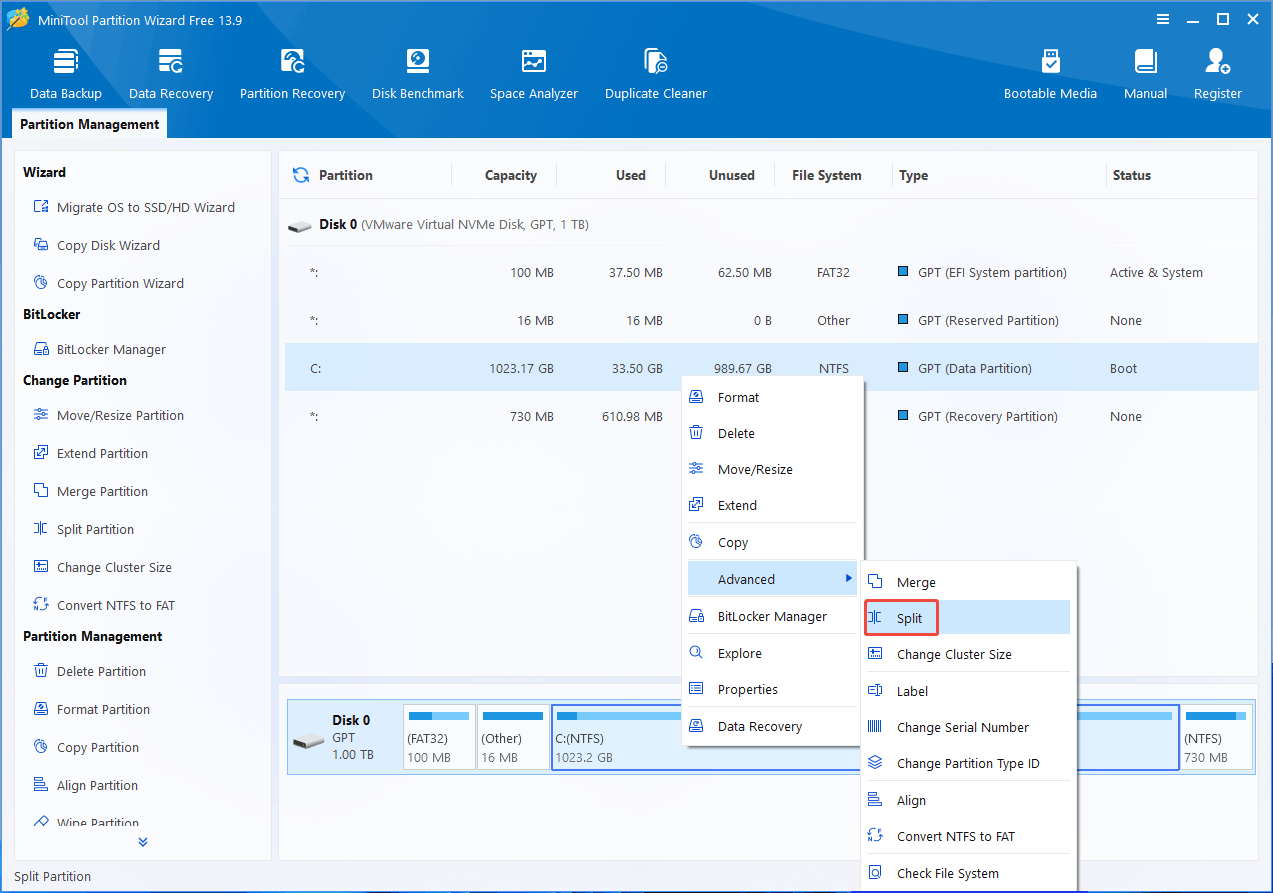Launch Copy Partition Wizard
The image size is (1273, 893).
coord(108,283)
